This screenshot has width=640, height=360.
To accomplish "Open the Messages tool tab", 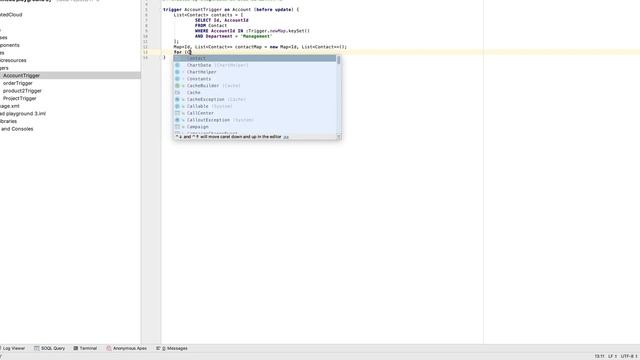I will [x=172, y=348].
